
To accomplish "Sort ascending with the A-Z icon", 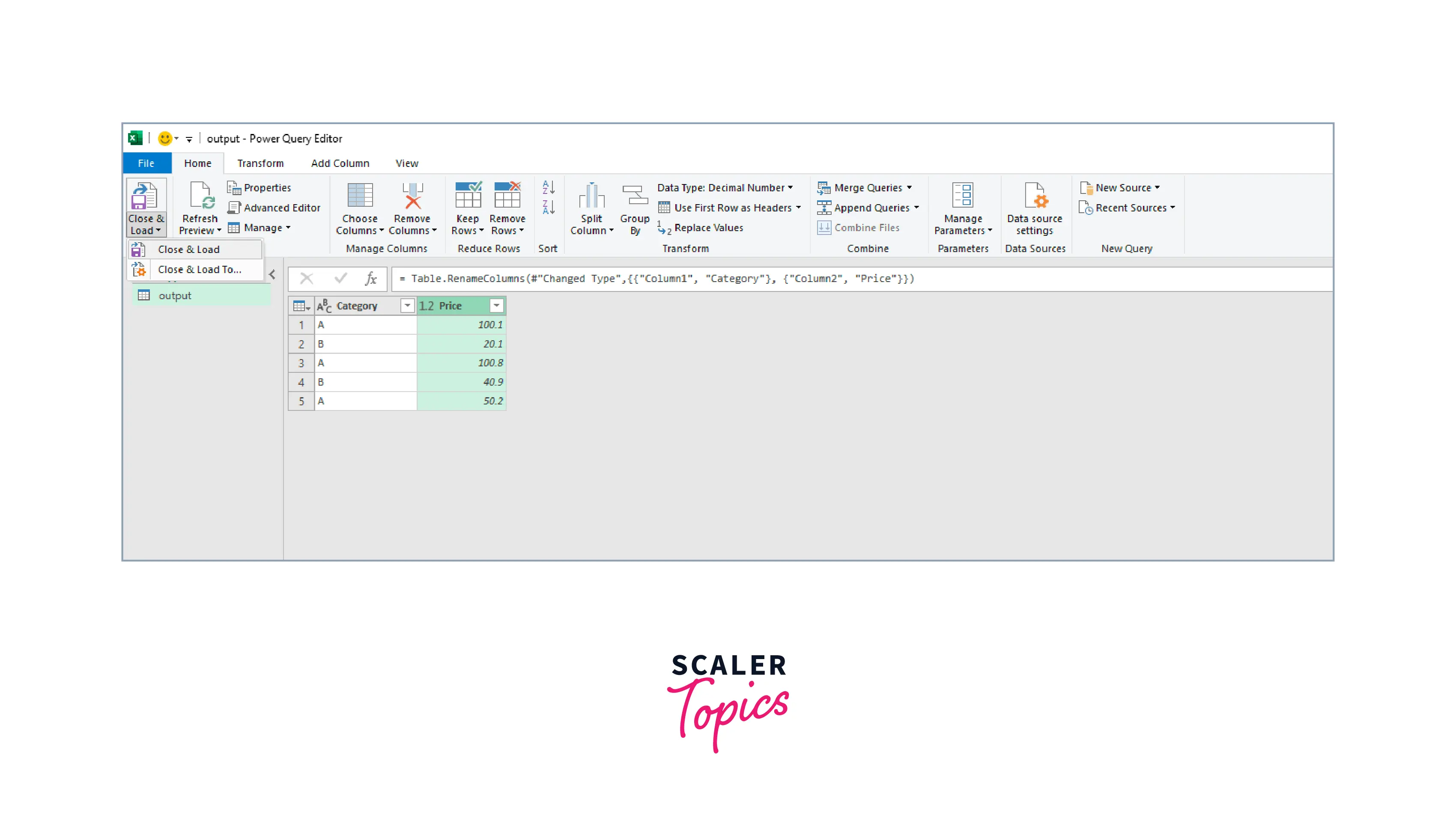I will point(548,187).
